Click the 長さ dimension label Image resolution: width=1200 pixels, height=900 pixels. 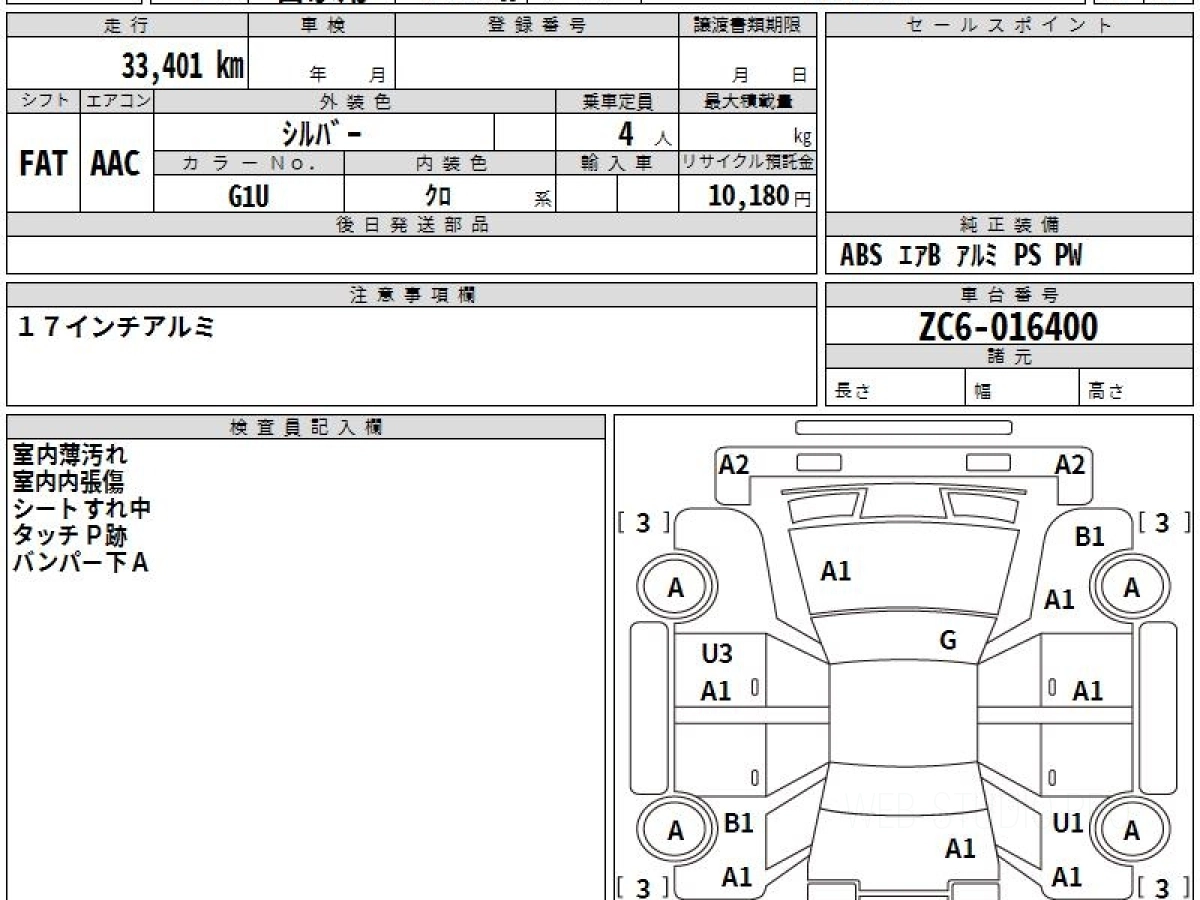click(x=851, y=392)
